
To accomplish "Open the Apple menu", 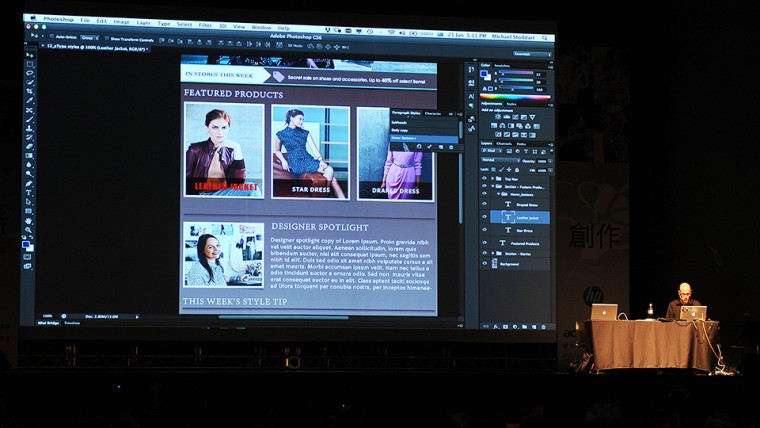I will coord(32,18).
